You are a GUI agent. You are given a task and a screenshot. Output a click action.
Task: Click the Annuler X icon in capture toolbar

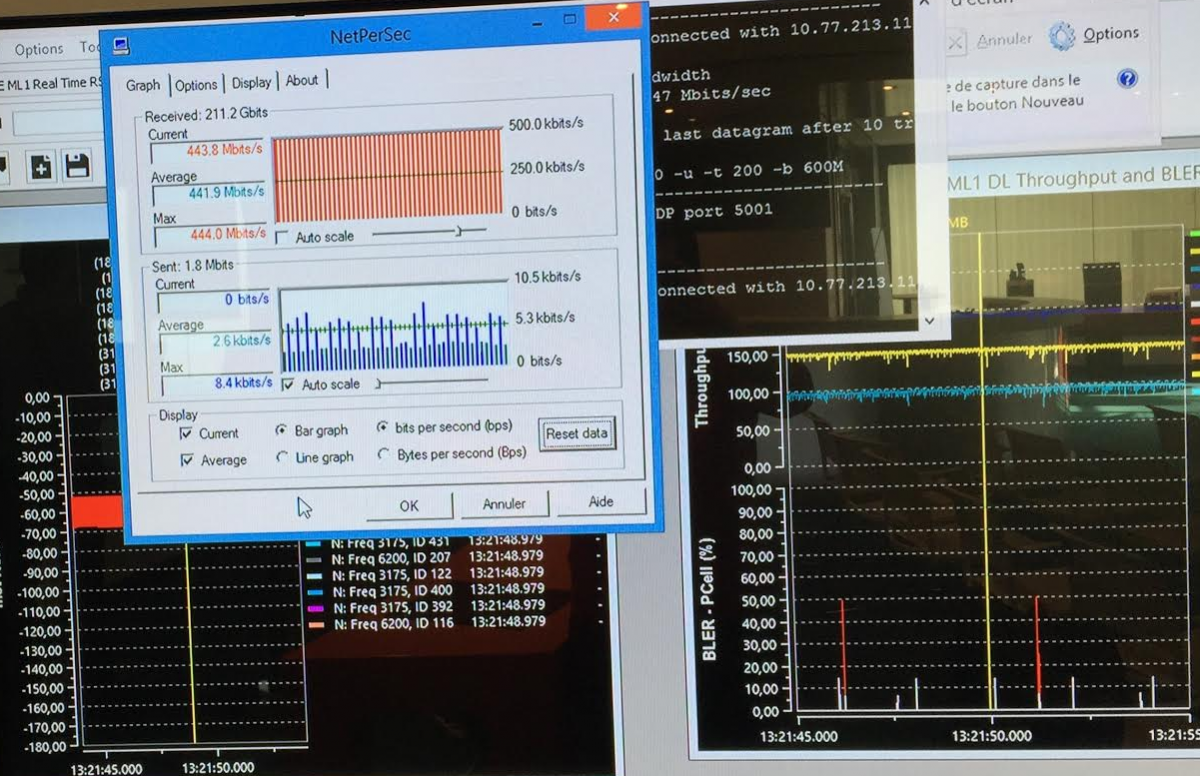956,42
